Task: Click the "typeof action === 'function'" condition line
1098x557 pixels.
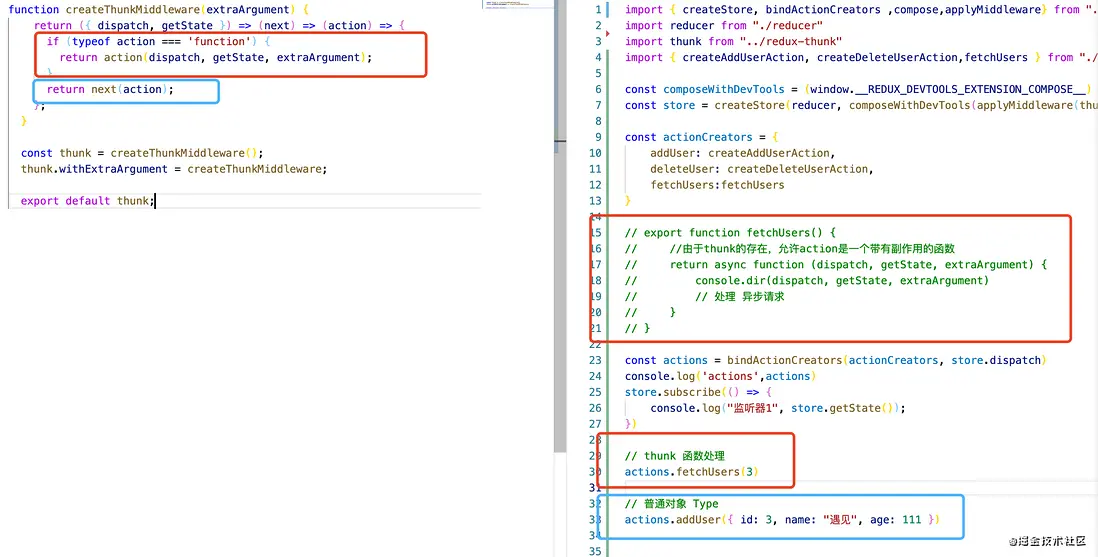Action: (158, 41)
